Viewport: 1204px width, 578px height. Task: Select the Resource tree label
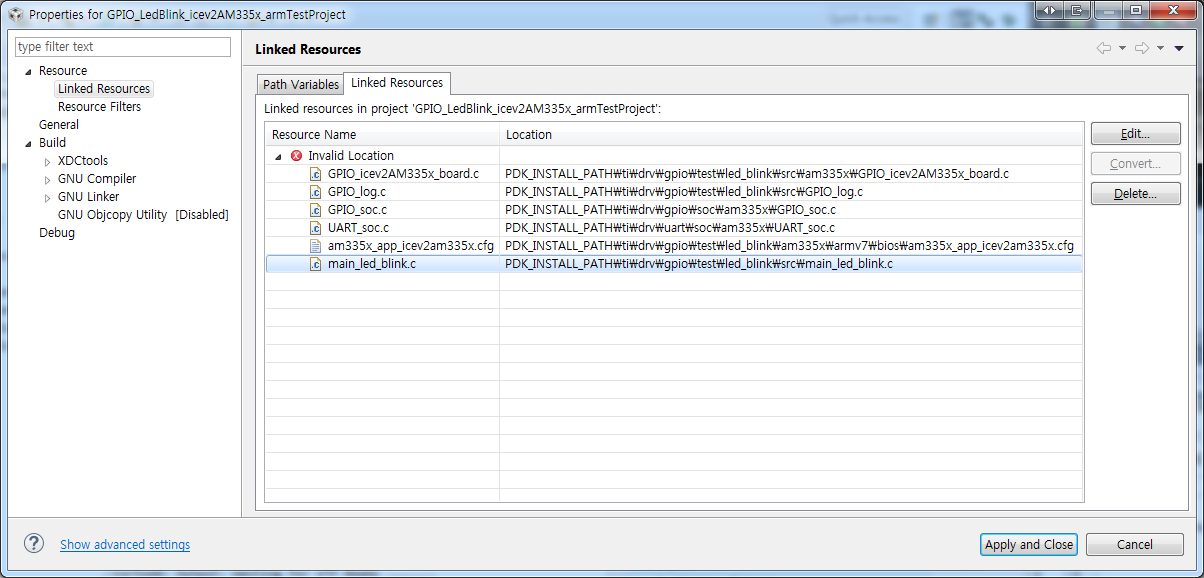click(x=63, y=71)
